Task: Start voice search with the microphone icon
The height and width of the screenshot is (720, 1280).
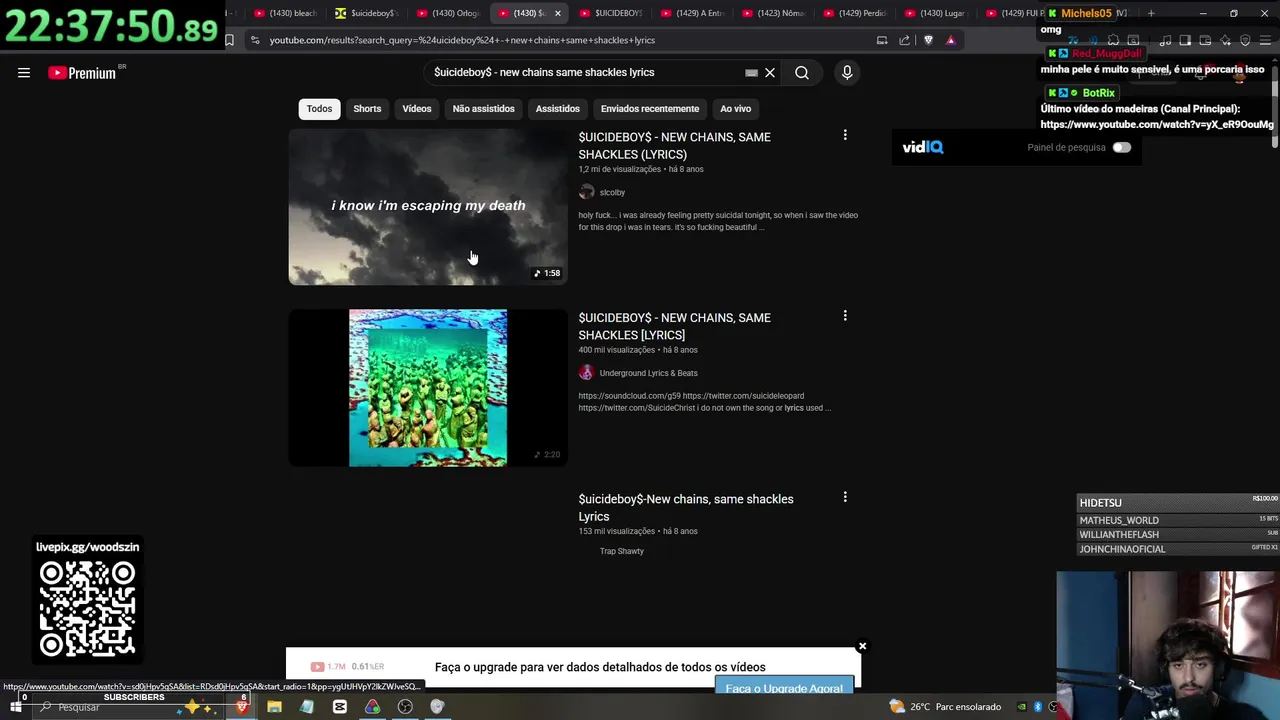Action: point(847,72)
